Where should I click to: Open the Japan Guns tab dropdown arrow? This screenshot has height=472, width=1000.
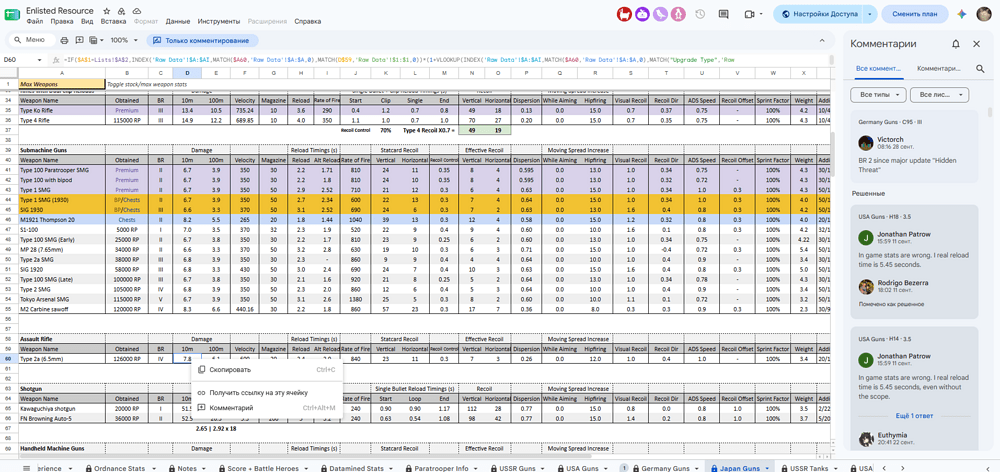[767, 468]
